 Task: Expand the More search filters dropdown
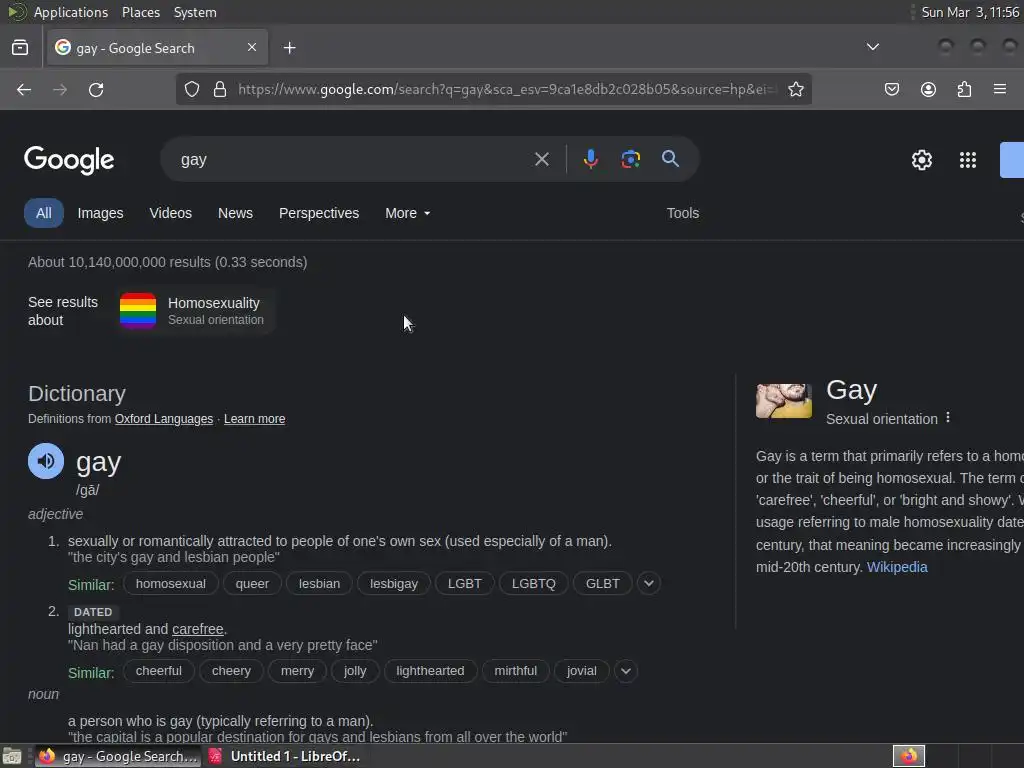pos(408,213)
